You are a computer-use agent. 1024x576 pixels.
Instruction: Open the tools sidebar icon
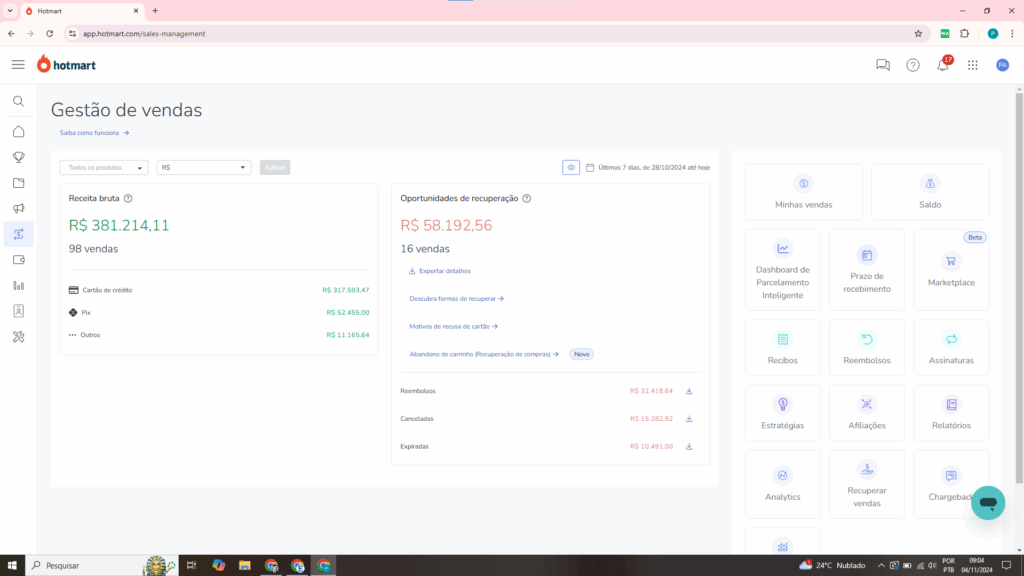coord(18,337)
